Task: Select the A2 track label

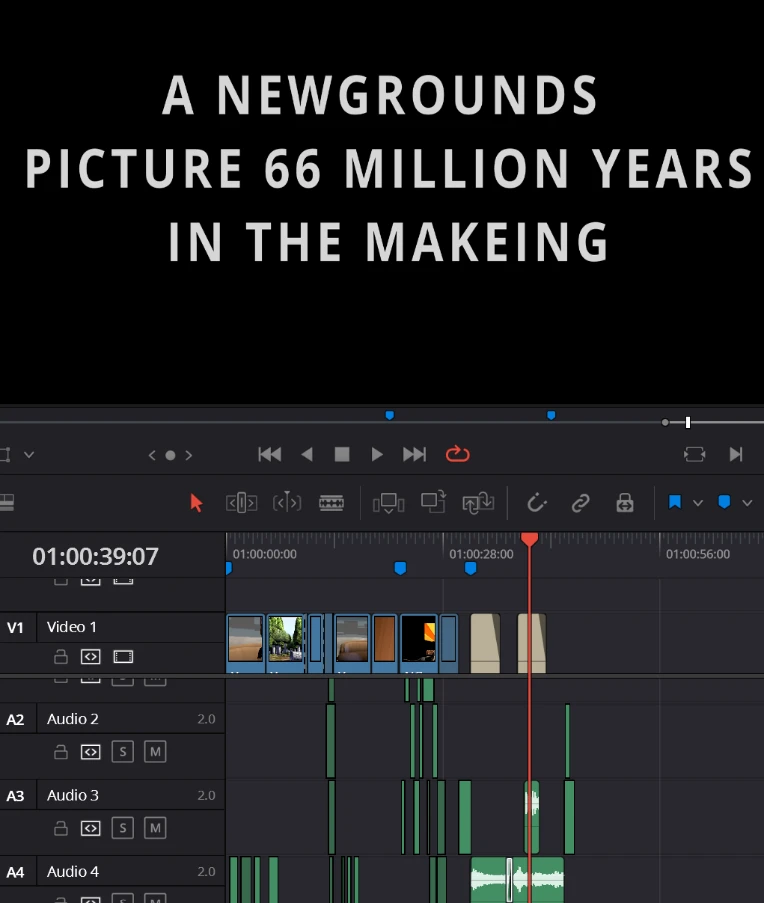Action: pyautogui.click(x=16, y=719)
